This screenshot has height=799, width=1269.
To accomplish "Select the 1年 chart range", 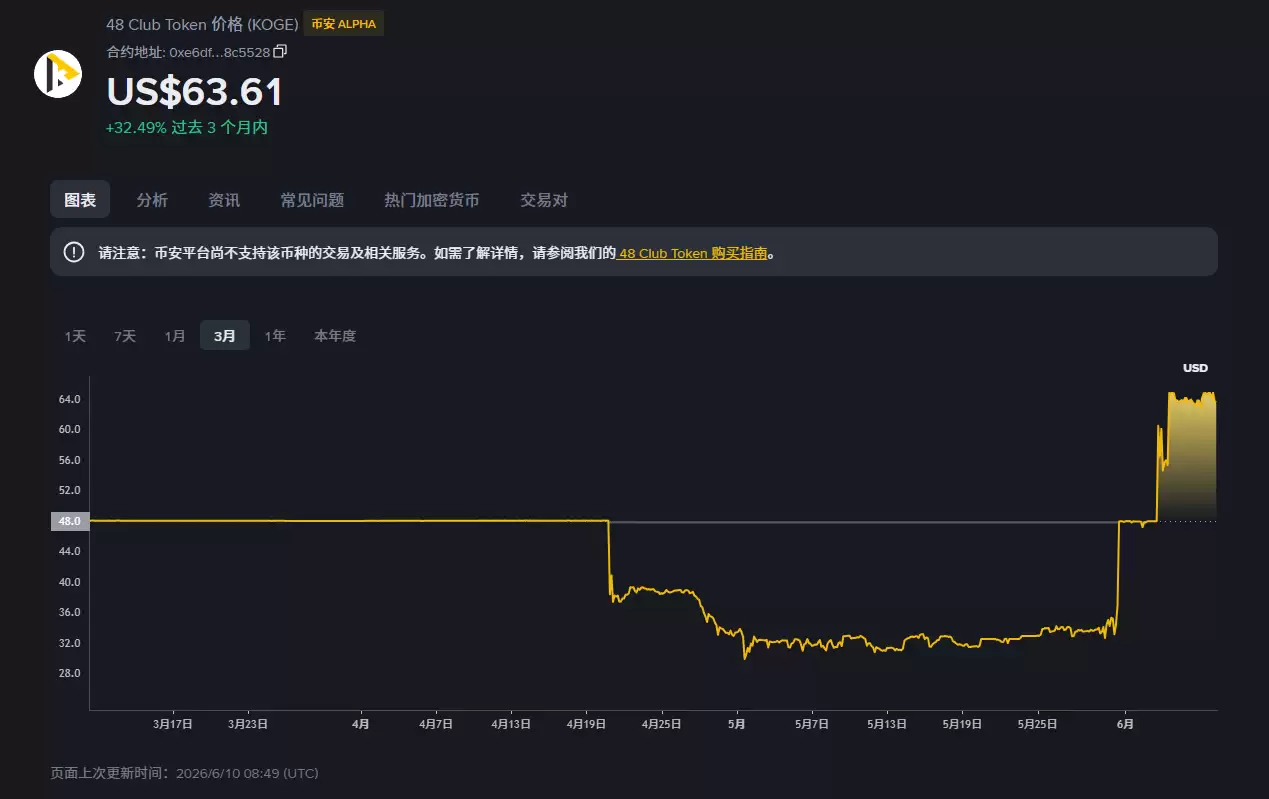I will click(x=275, y=336).
